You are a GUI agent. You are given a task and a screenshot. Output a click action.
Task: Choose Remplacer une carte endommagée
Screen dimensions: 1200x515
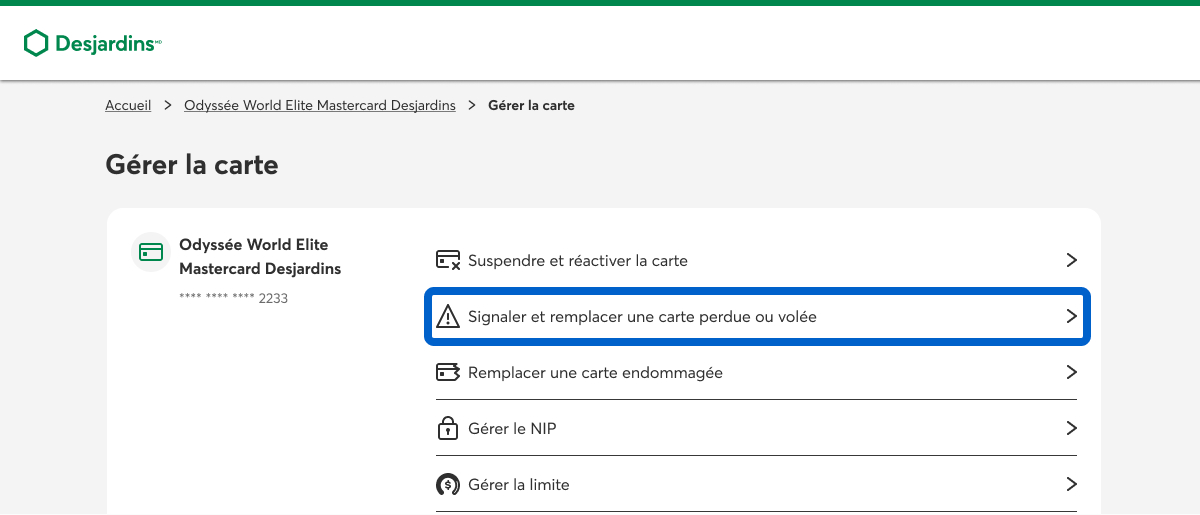pyautogui.click(x=595, y=373)
